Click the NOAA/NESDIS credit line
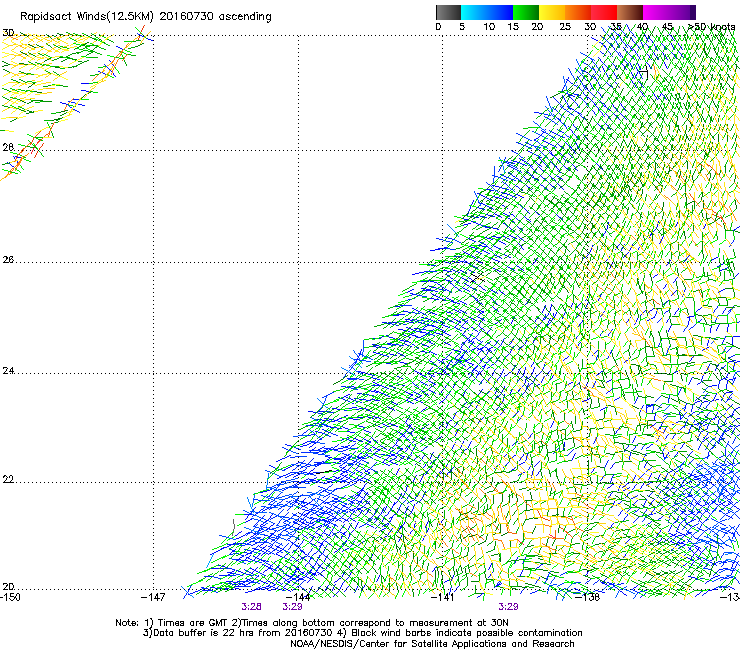 [x=432, y=644]
